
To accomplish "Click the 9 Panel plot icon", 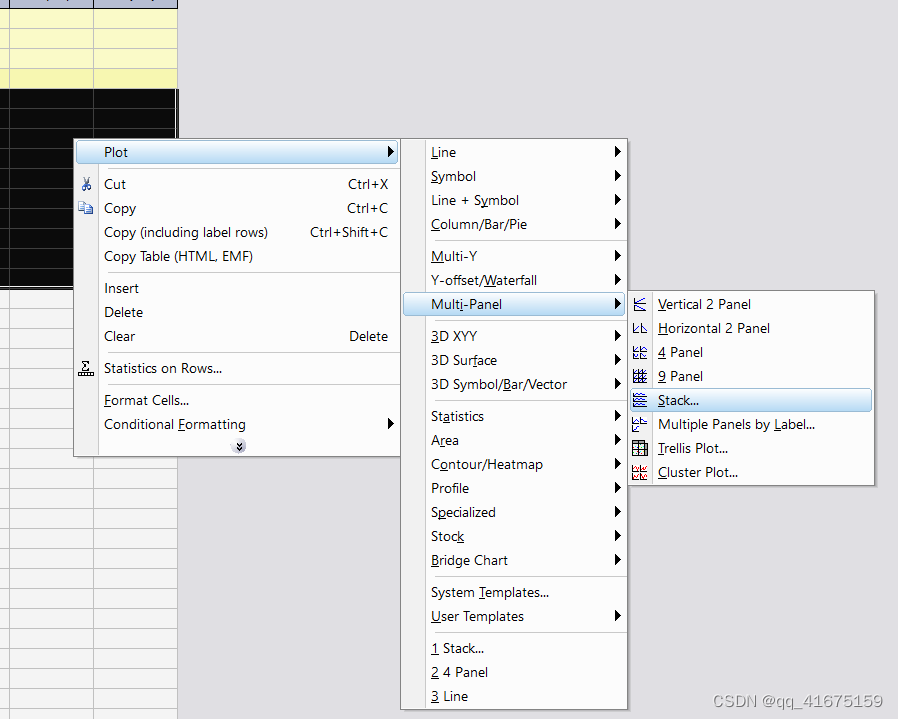I will 641,376.
